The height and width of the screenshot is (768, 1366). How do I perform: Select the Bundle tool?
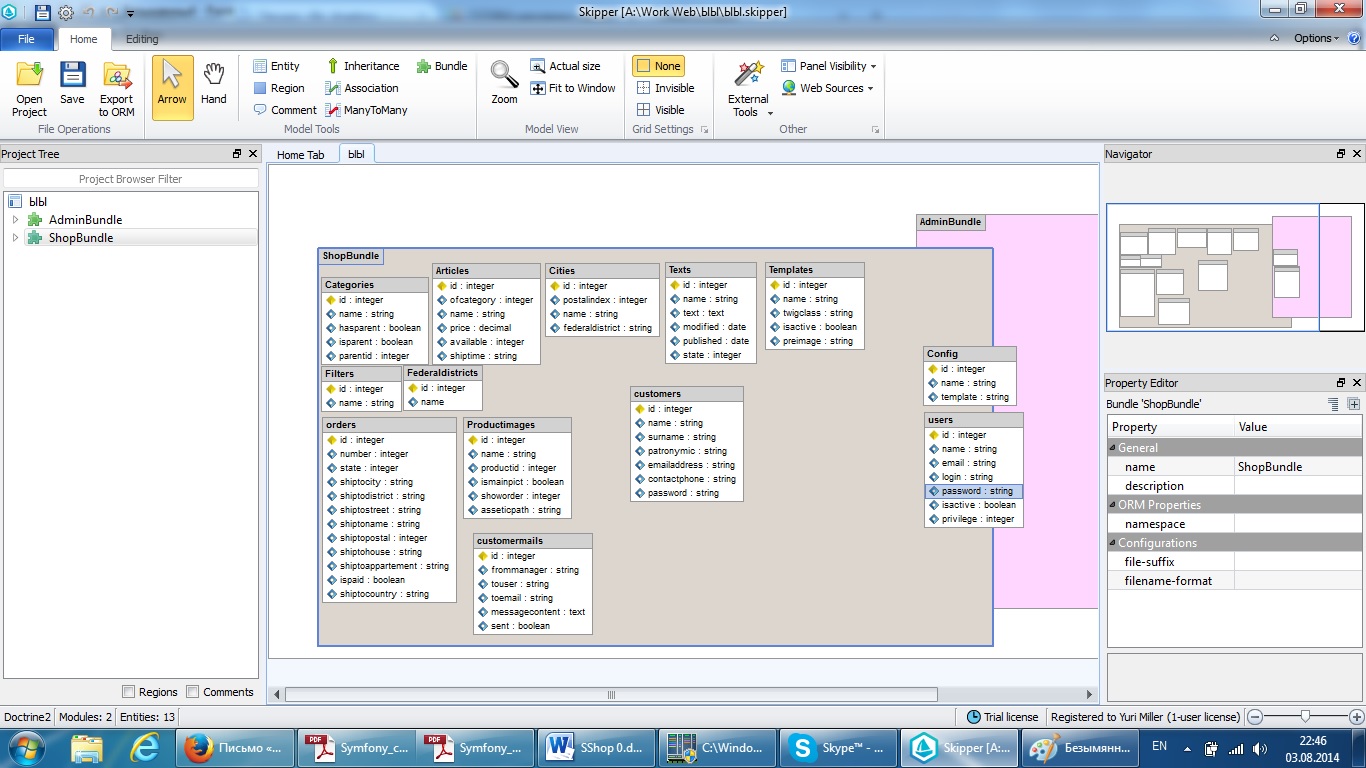(442, 66)
